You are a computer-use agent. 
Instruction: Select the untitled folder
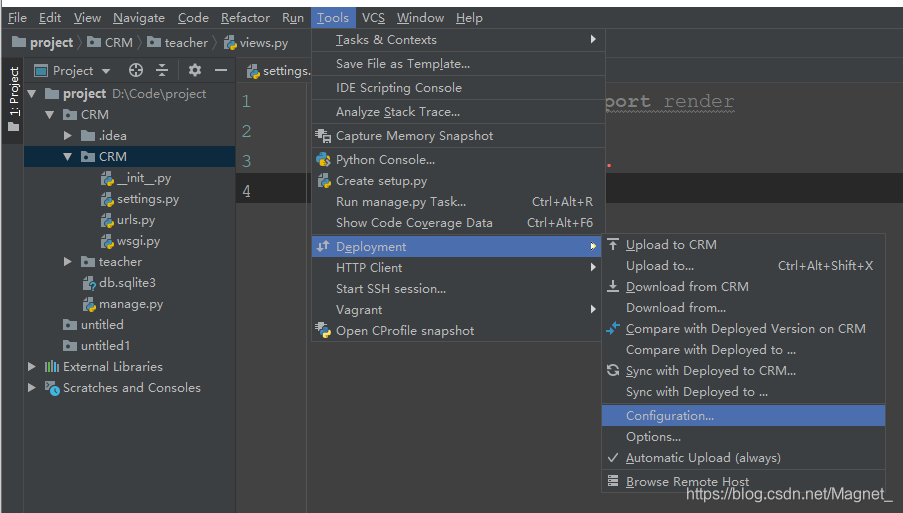click(102, 325)
